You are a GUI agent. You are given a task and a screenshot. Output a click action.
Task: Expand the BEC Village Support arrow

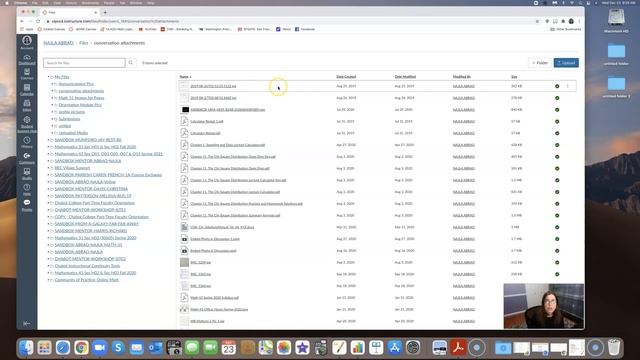pos(48,168)
